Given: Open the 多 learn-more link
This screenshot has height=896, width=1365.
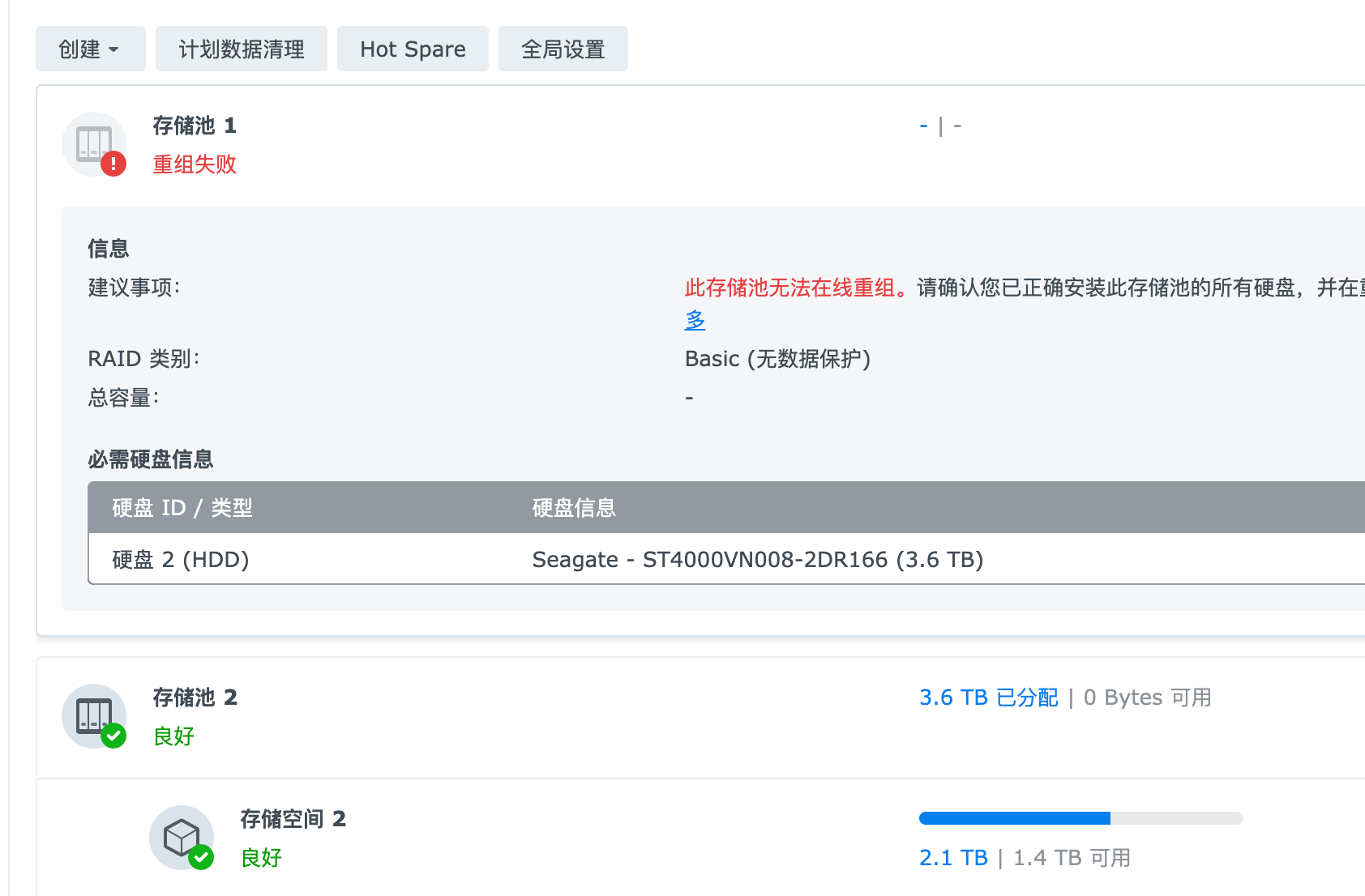Looking at the screenshot, I should pos(695,320).
